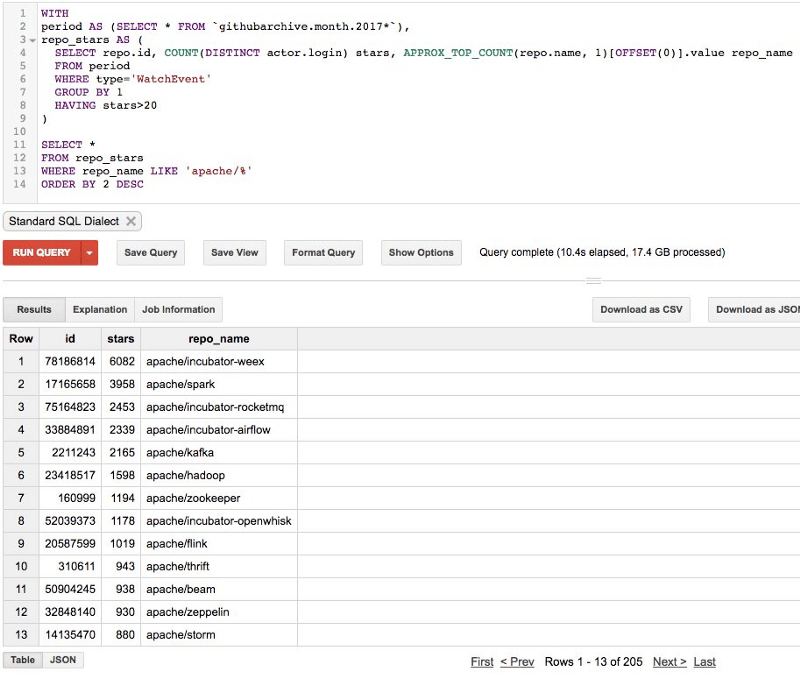Remove the Standard SQL Dialect tag

coord(131,222)
